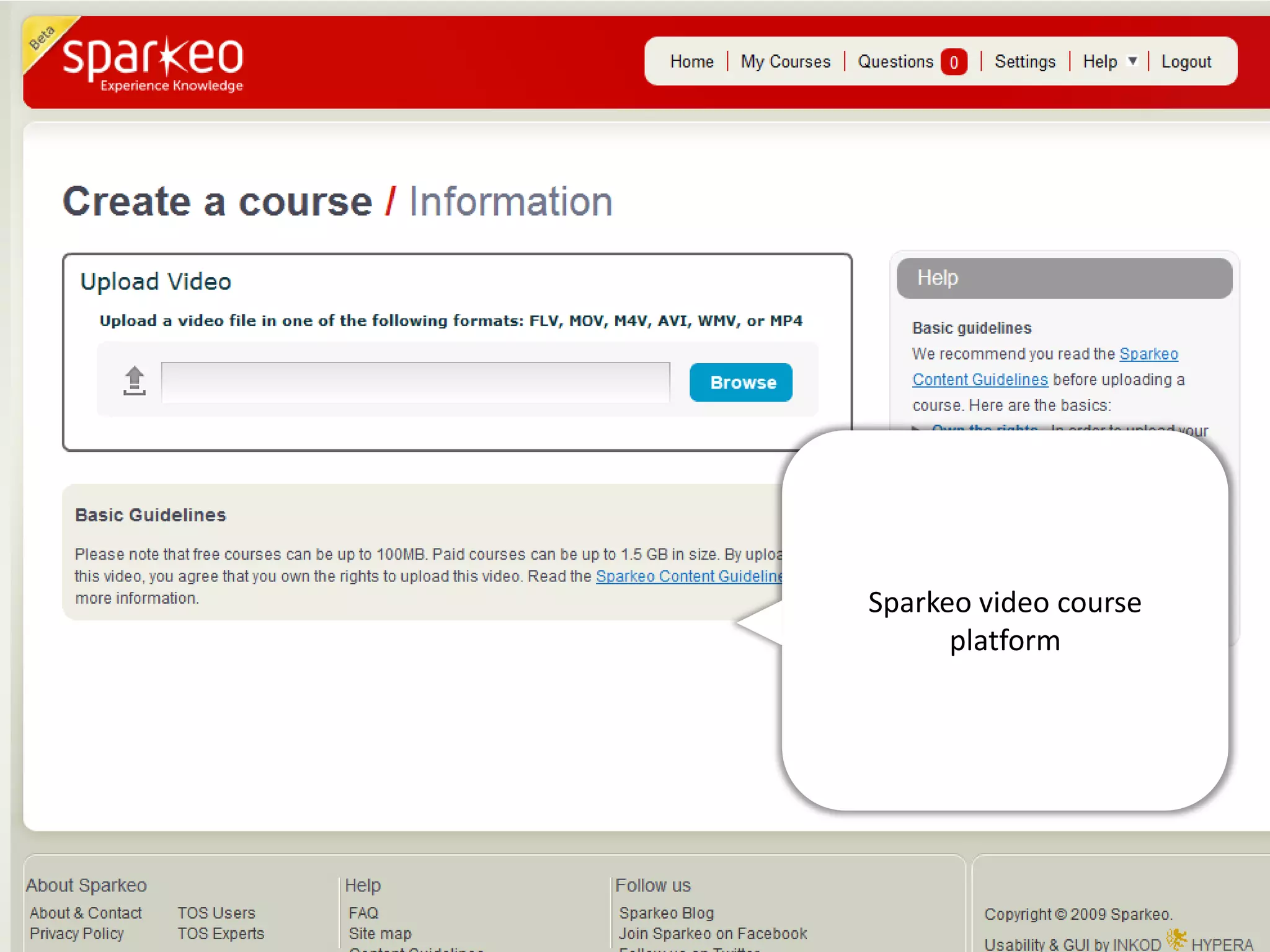The image size is (1270, 952).
Task: Expand the Help dropdown arrow
Action: click(1132, 61)
